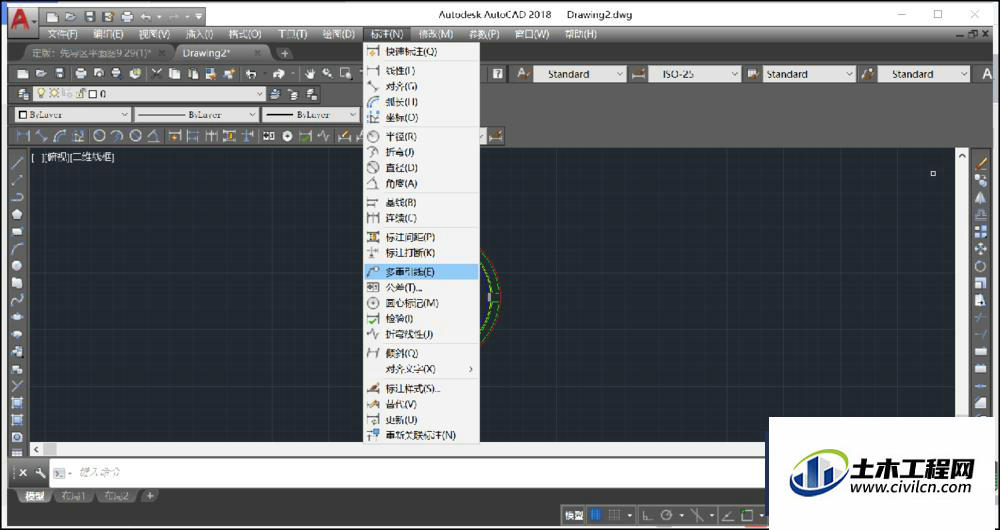Open the ByLayer color control dropdown

73,115
